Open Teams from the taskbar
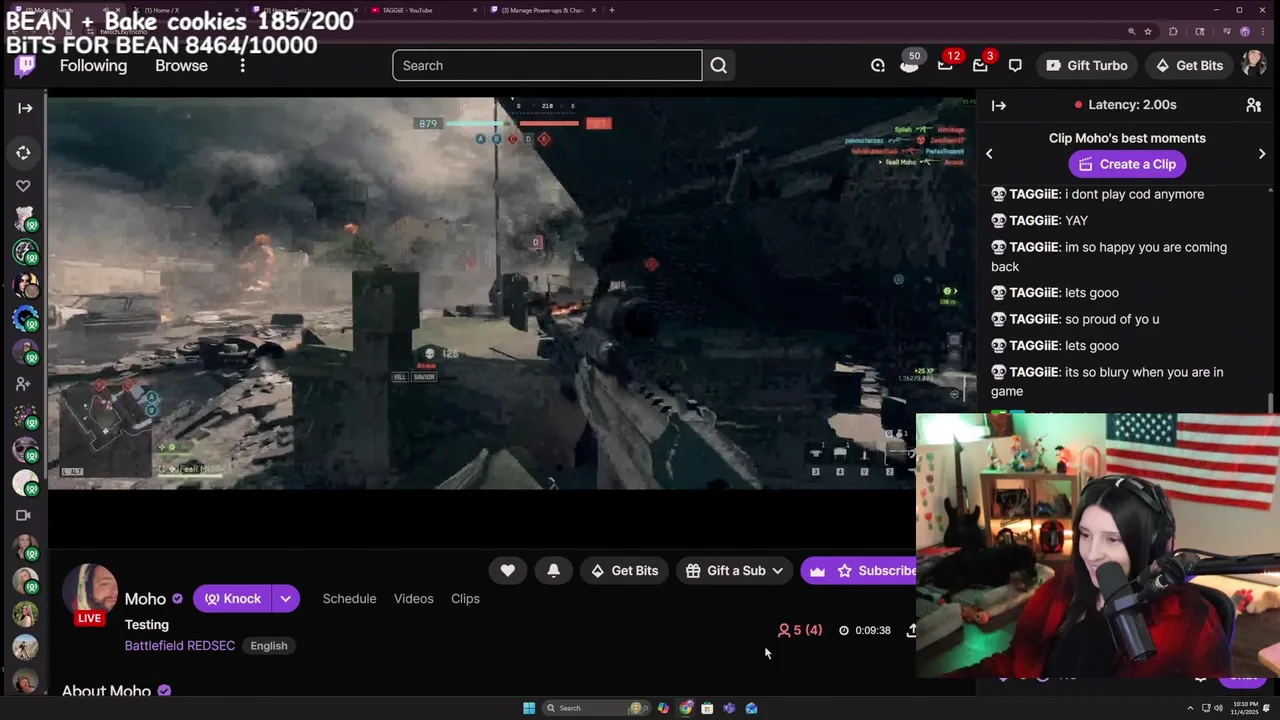This screenshot has width=1280, height=720. (729, 709)
